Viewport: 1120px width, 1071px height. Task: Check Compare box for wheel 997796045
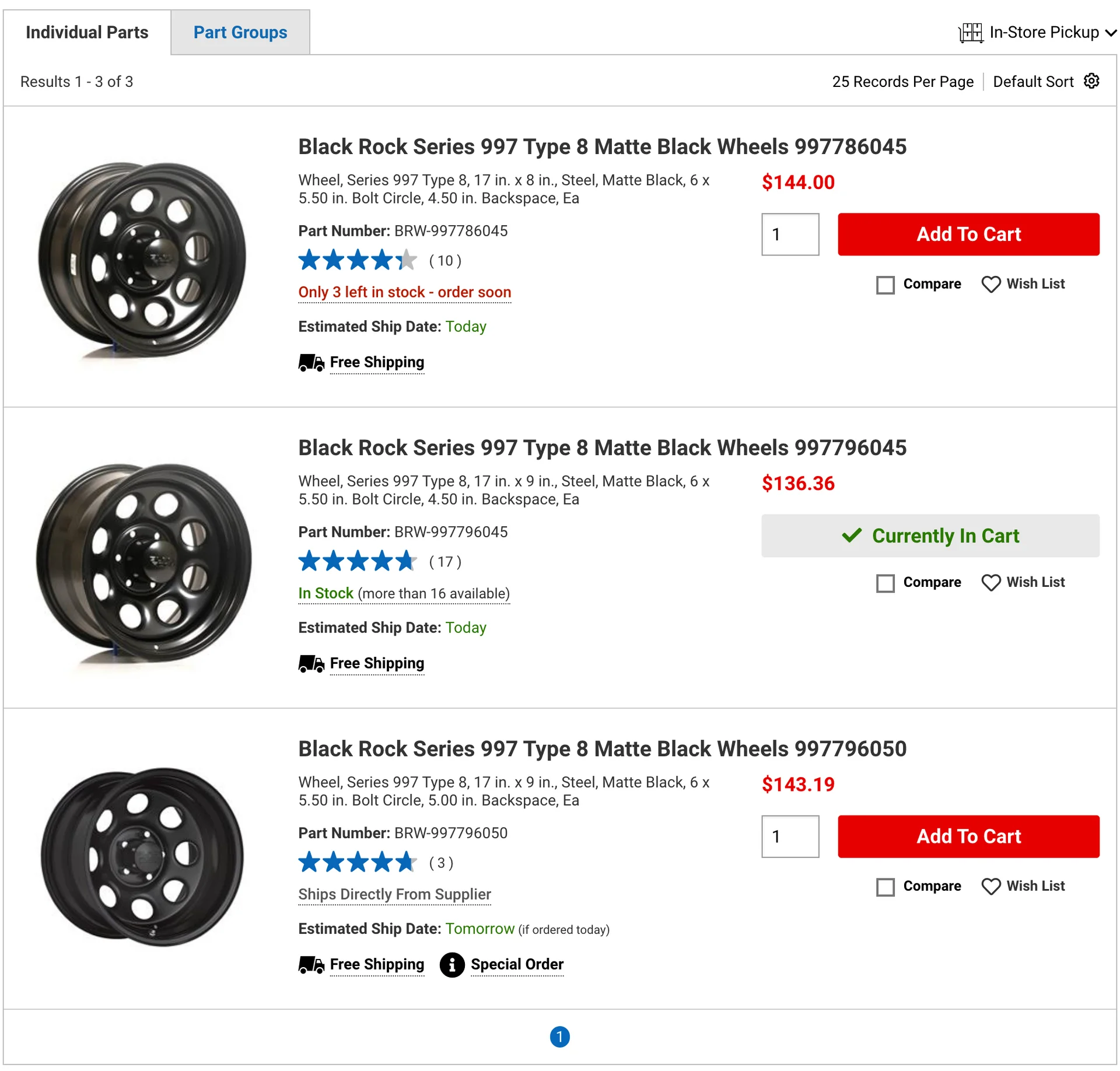tap(885, 583)
